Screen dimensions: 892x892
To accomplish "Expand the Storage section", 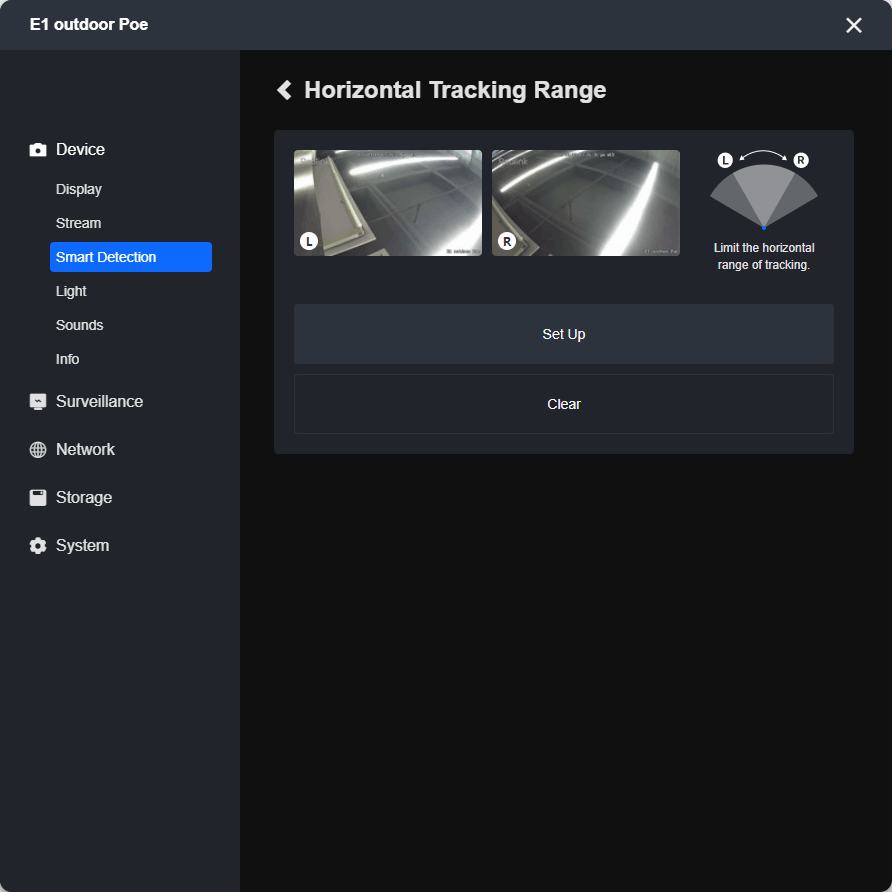I will pos(84,497).
